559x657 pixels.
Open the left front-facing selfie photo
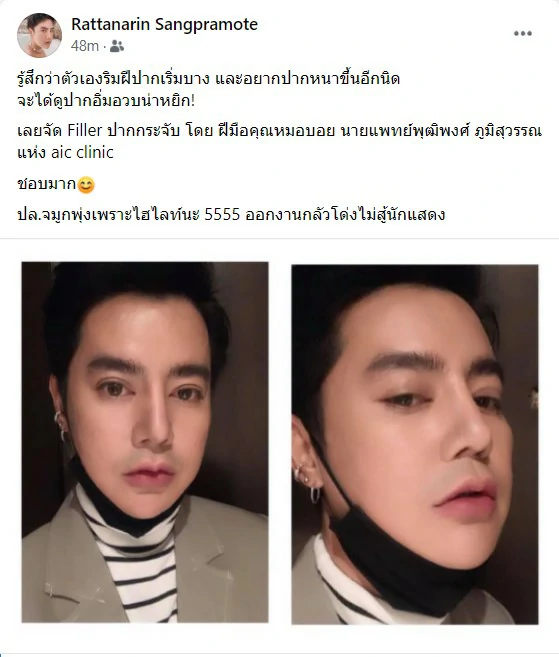[145, 442]
